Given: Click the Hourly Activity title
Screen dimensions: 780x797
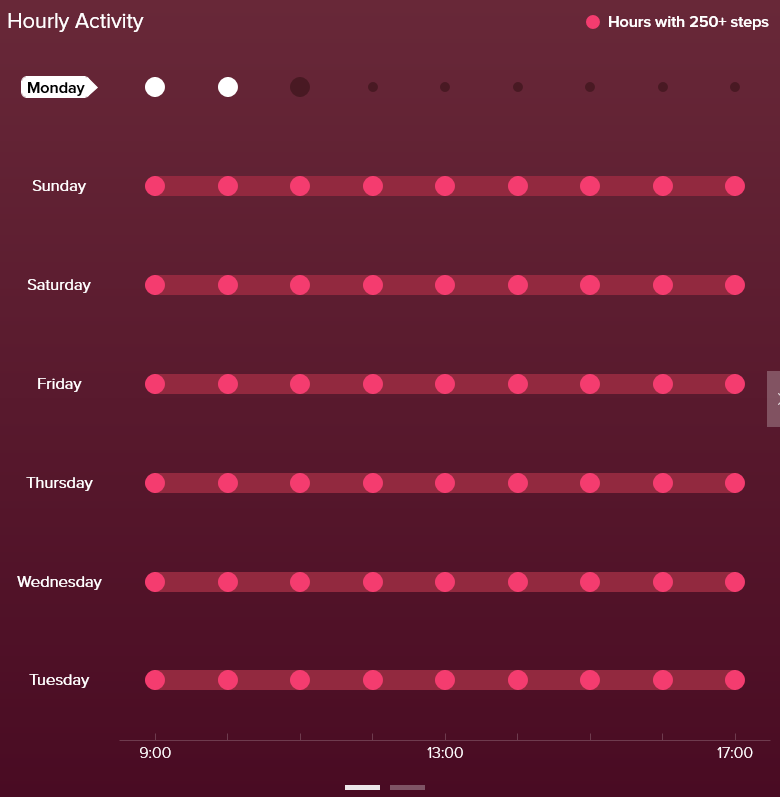Looking at the screenshot, I should click(75, 21).
